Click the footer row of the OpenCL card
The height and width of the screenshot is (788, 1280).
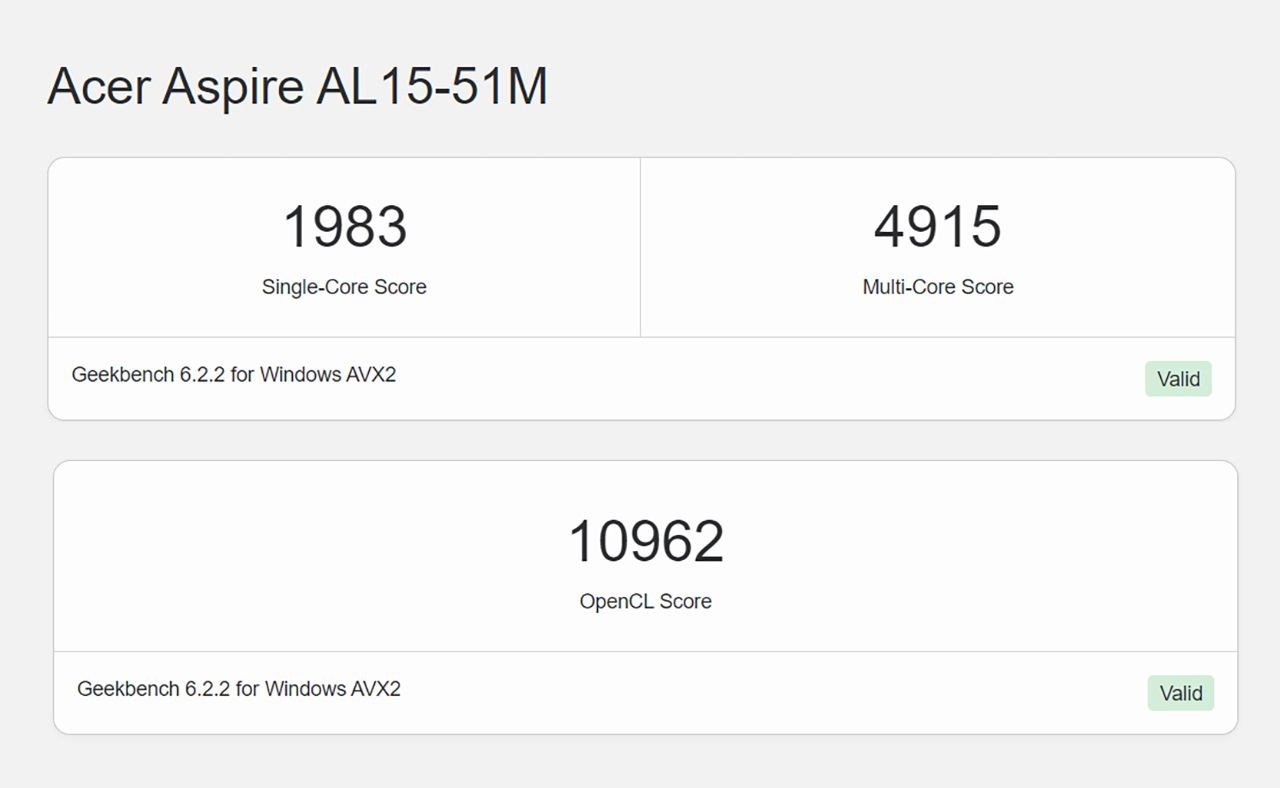tap(640, 691)
